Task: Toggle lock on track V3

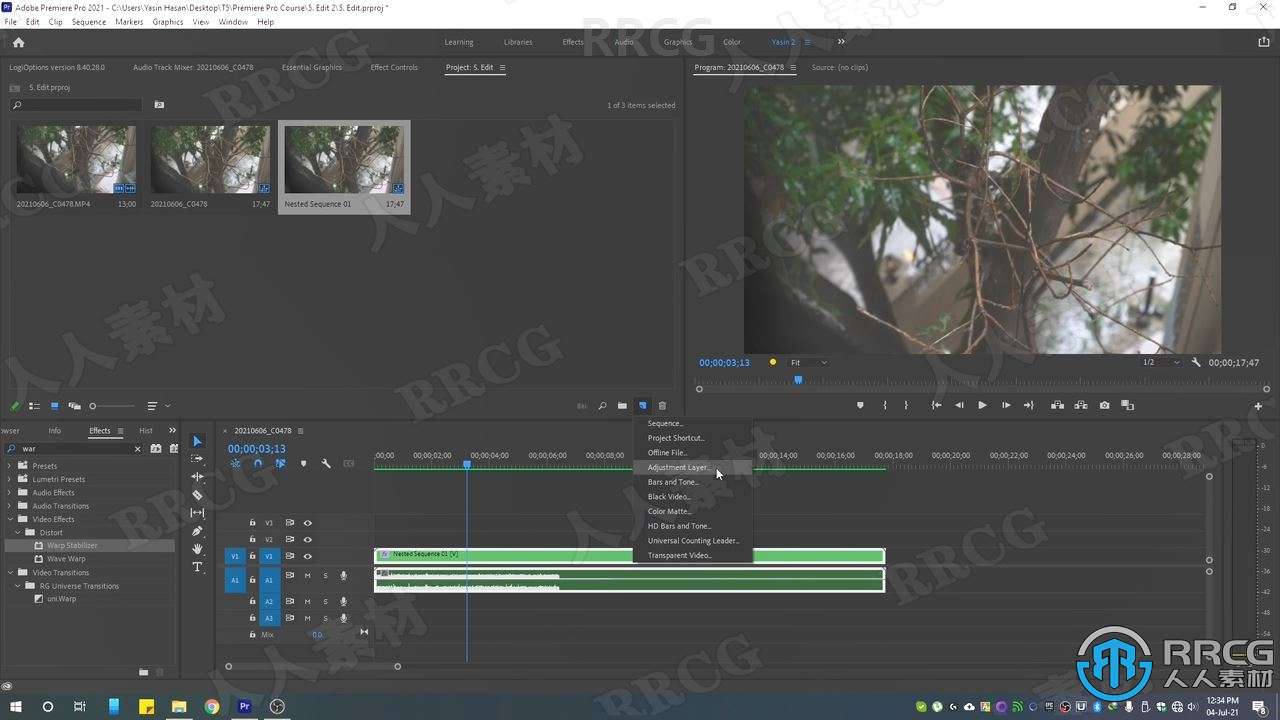Action: (x=252, y=523)
